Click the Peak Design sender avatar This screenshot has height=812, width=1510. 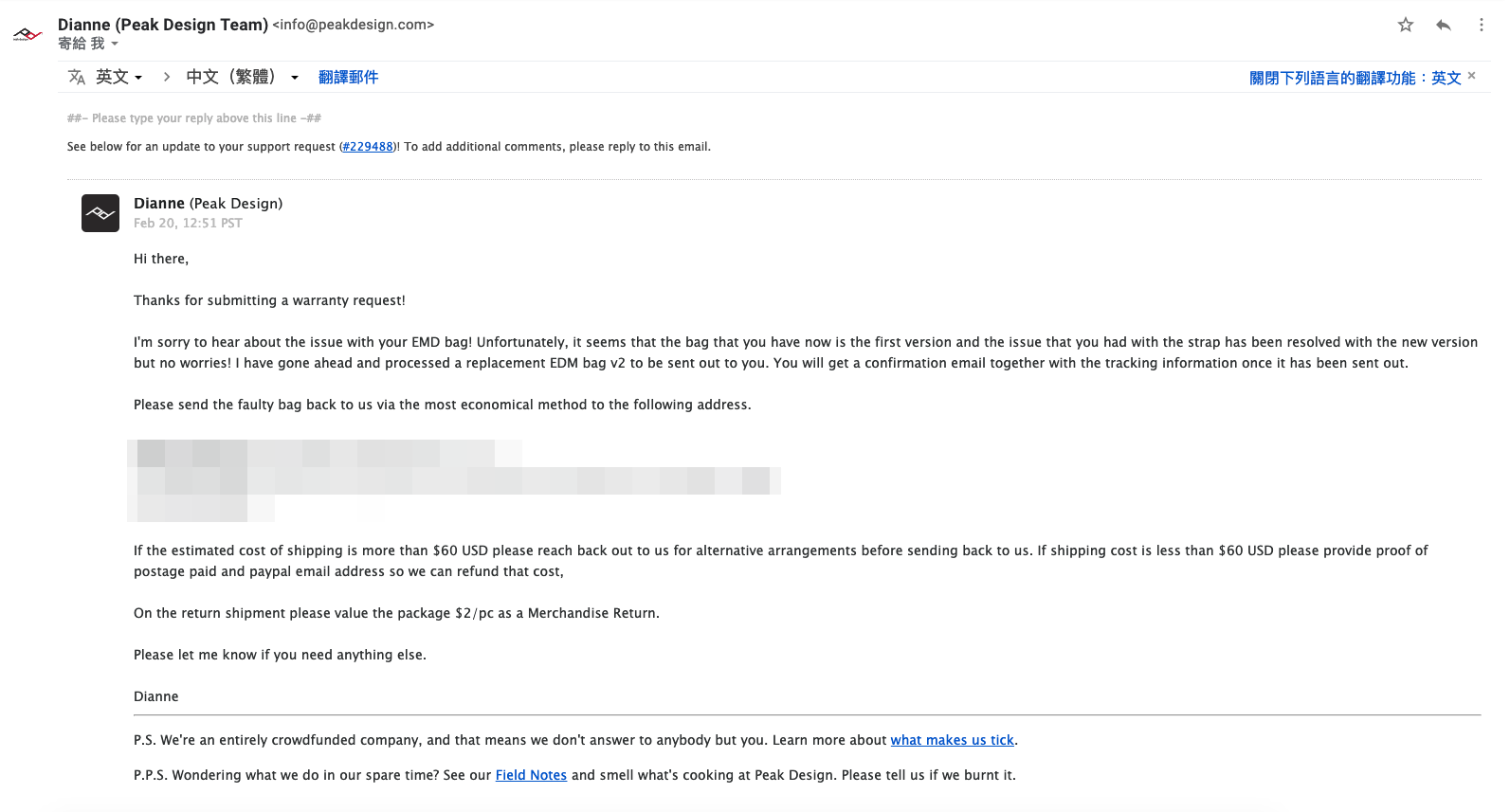27,34
